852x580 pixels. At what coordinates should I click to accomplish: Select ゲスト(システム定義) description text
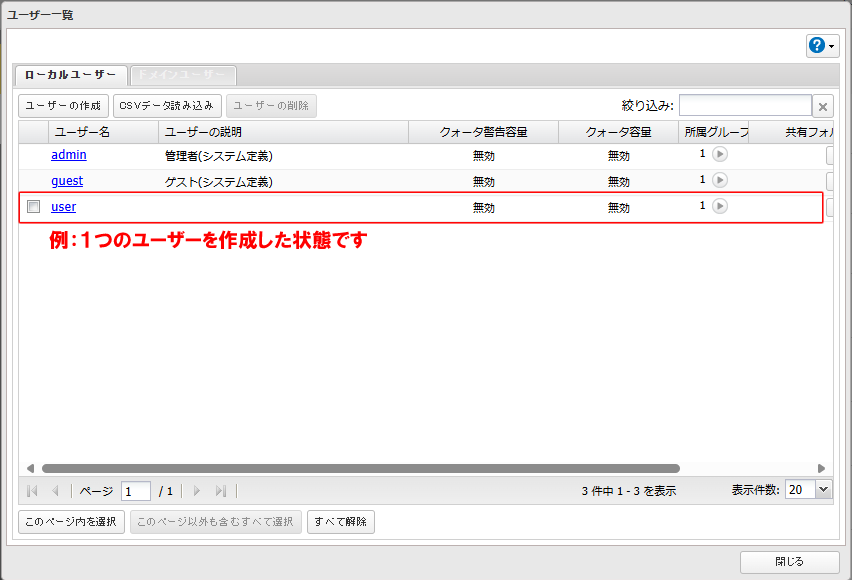(x=219, y=182)
